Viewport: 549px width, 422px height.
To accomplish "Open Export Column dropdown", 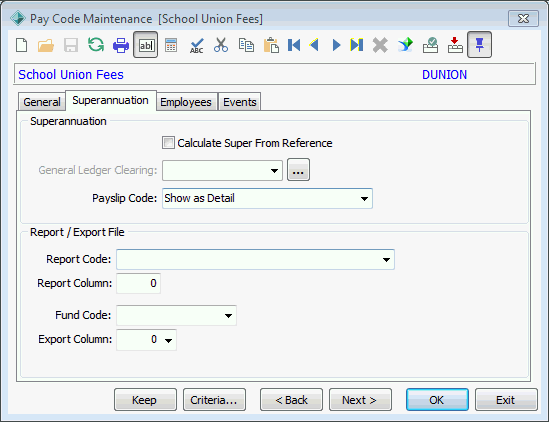I will (x=168, y=340).
